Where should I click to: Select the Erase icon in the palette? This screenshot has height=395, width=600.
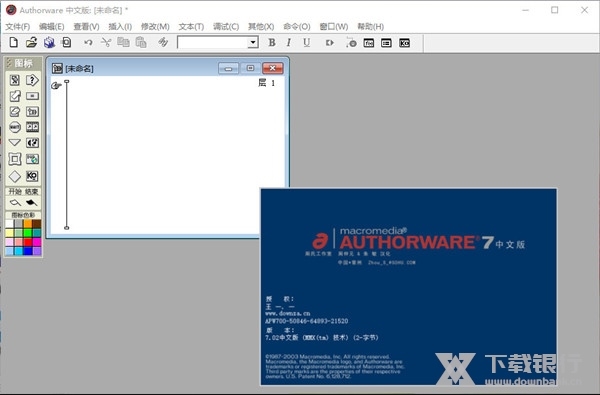(x=15, y=111)
